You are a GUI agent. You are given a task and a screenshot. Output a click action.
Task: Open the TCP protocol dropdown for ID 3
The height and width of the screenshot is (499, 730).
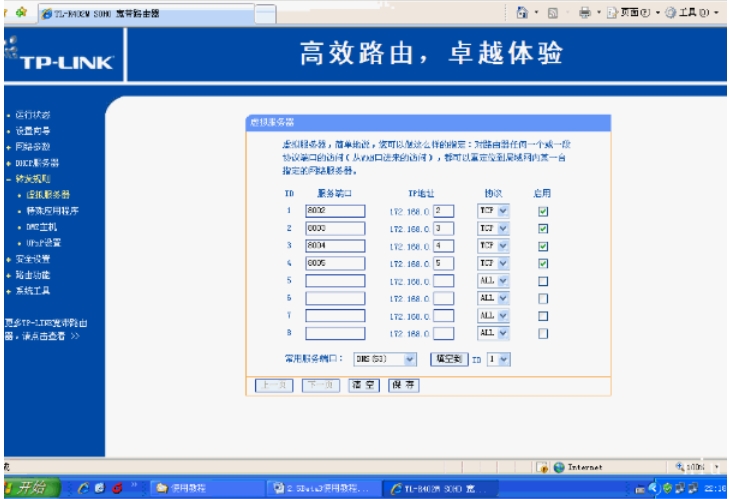coord(493,246)
